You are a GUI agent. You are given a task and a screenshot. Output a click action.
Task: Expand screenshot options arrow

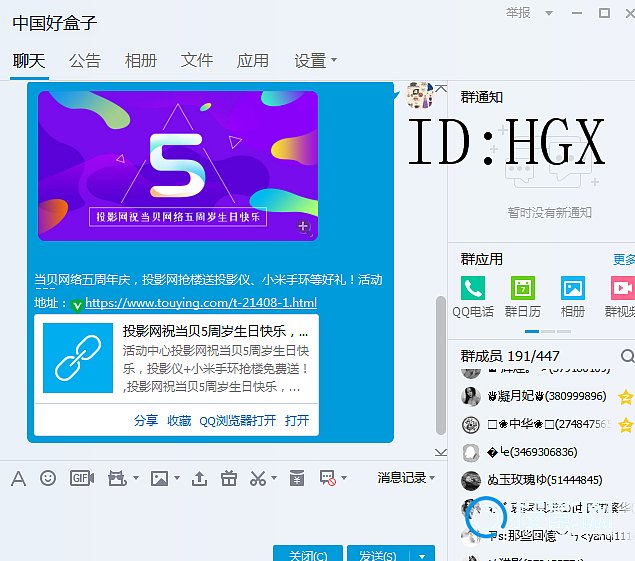[274, 478]
